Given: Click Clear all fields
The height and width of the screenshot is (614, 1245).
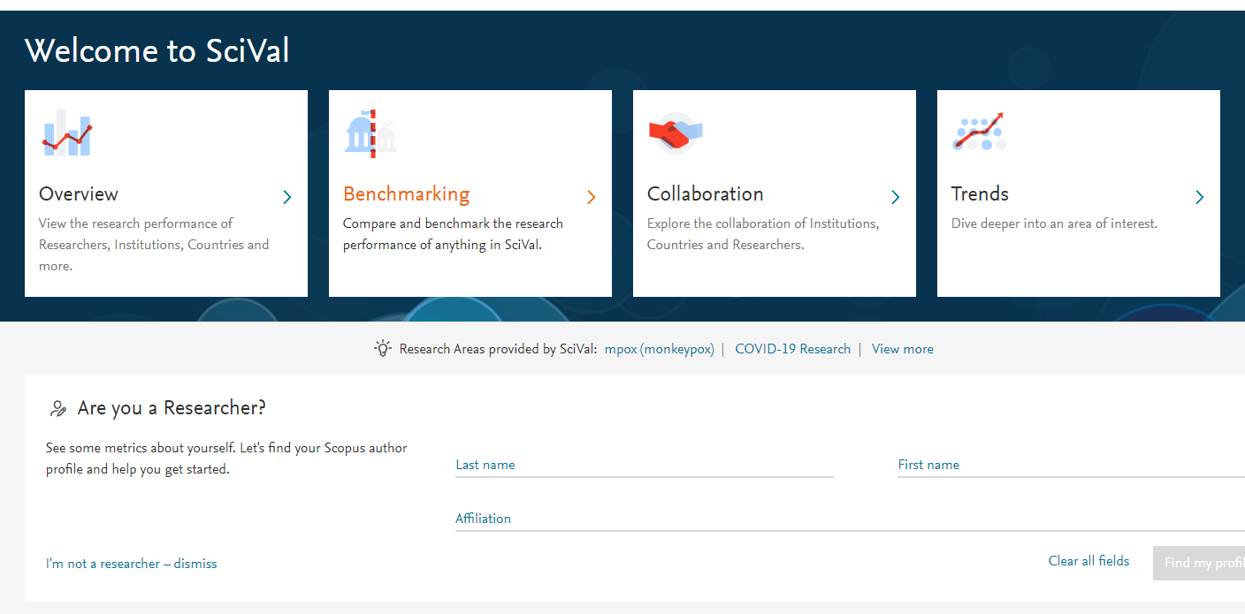Looking at the screenshot, I should [1088, 561].
